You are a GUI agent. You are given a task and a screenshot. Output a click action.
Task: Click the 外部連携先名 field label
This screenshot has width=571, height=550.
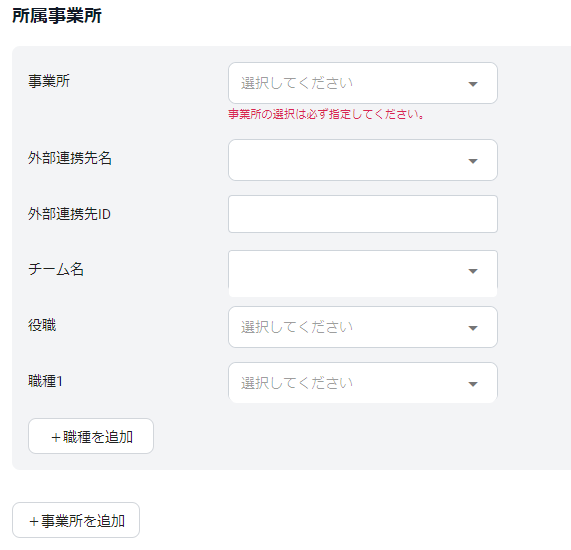coord(70,158)
